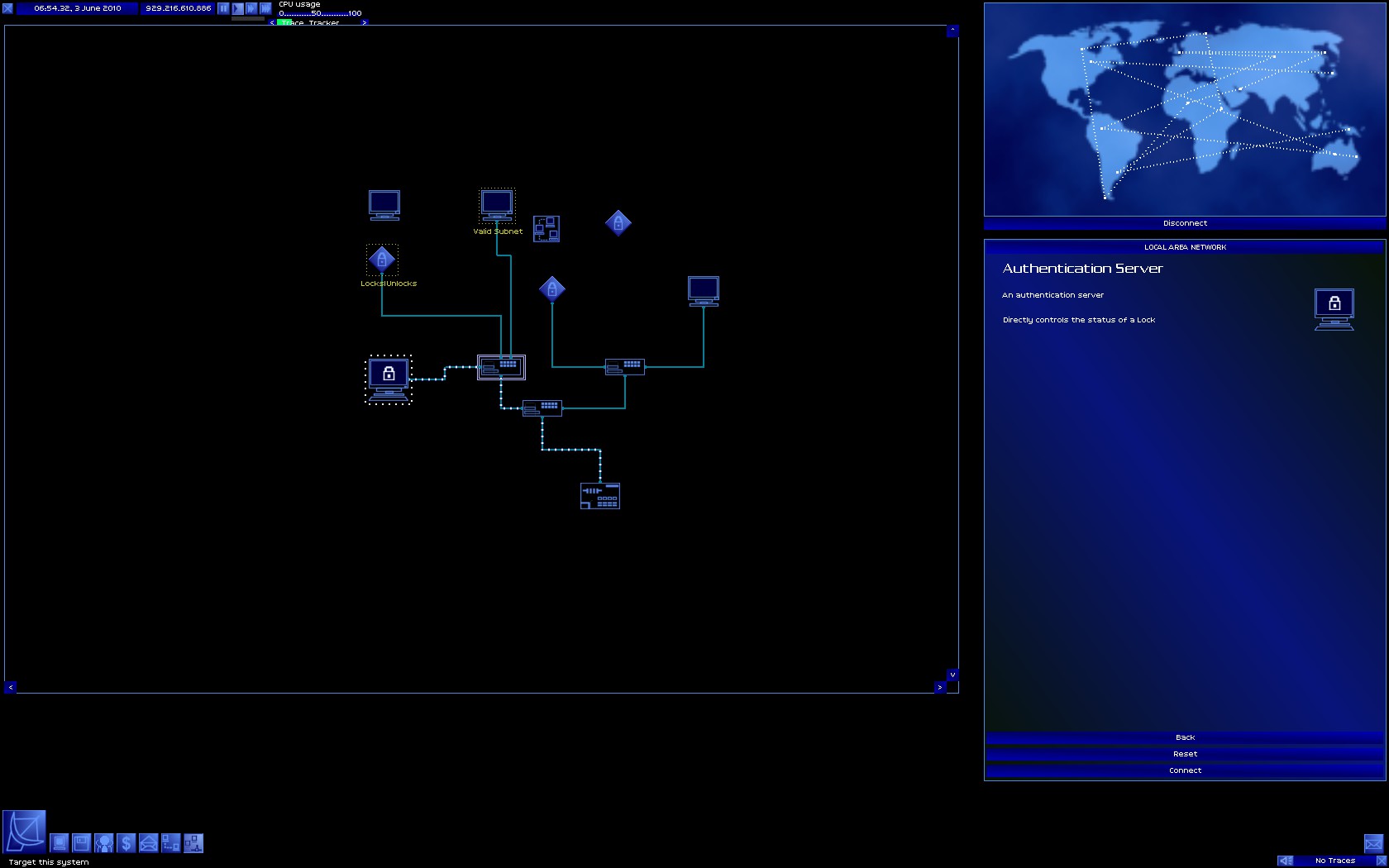1389x868 pixels.
Task: Select the lower middle hub node
Action: pos(542,408)
